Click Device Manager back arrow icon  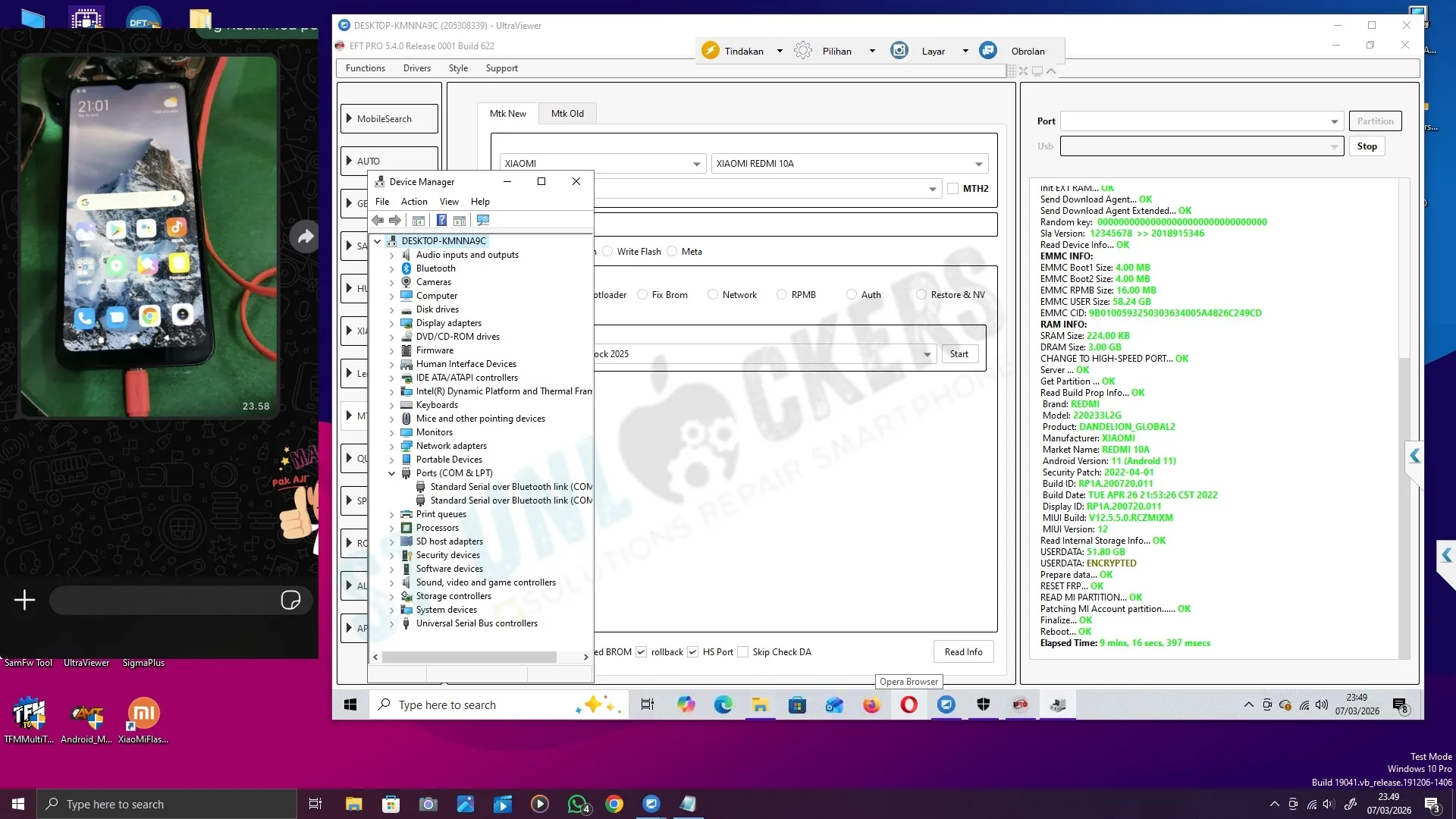(378, 221)
